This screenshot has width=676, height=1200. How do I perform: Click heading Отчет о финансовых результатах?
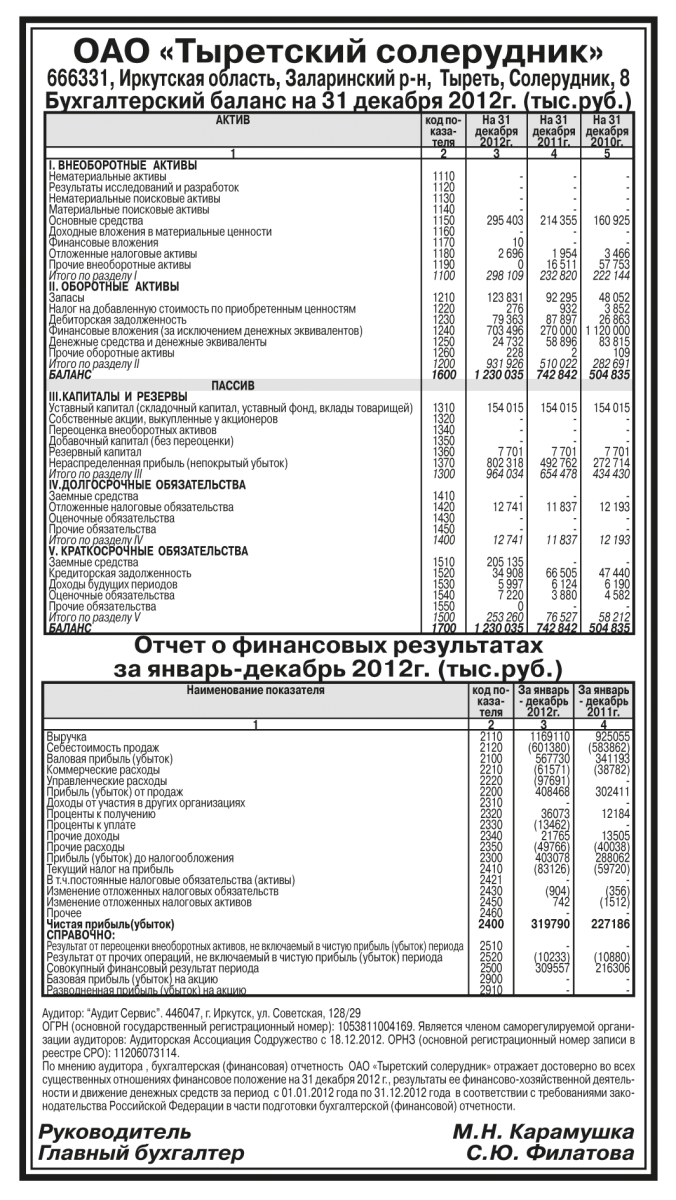(338, 643)
